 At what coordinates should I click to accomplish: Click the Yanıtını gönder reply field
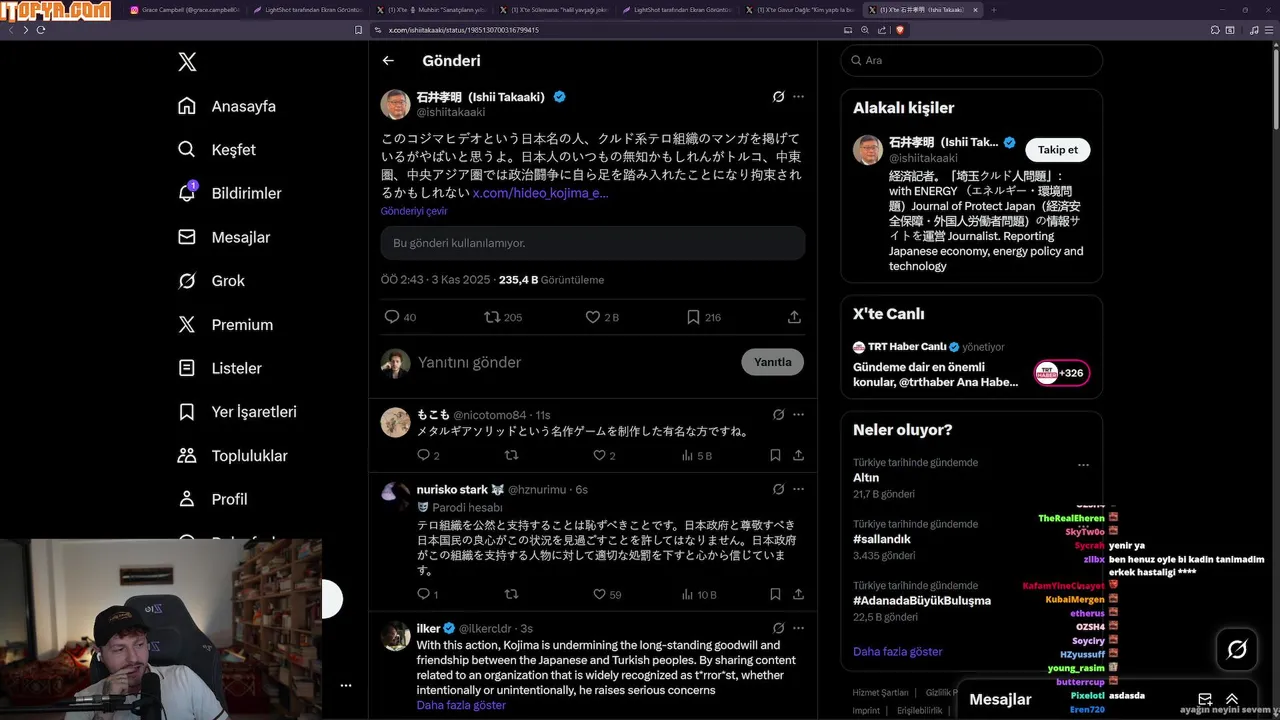[x=572, y=362]
